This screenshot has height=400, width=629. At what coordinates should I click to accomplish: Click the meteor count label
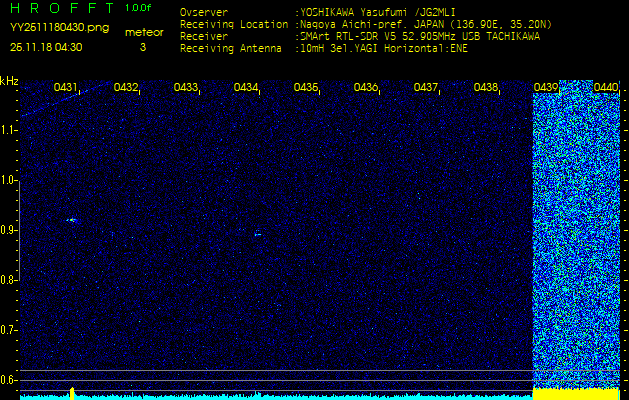(144, 32)
